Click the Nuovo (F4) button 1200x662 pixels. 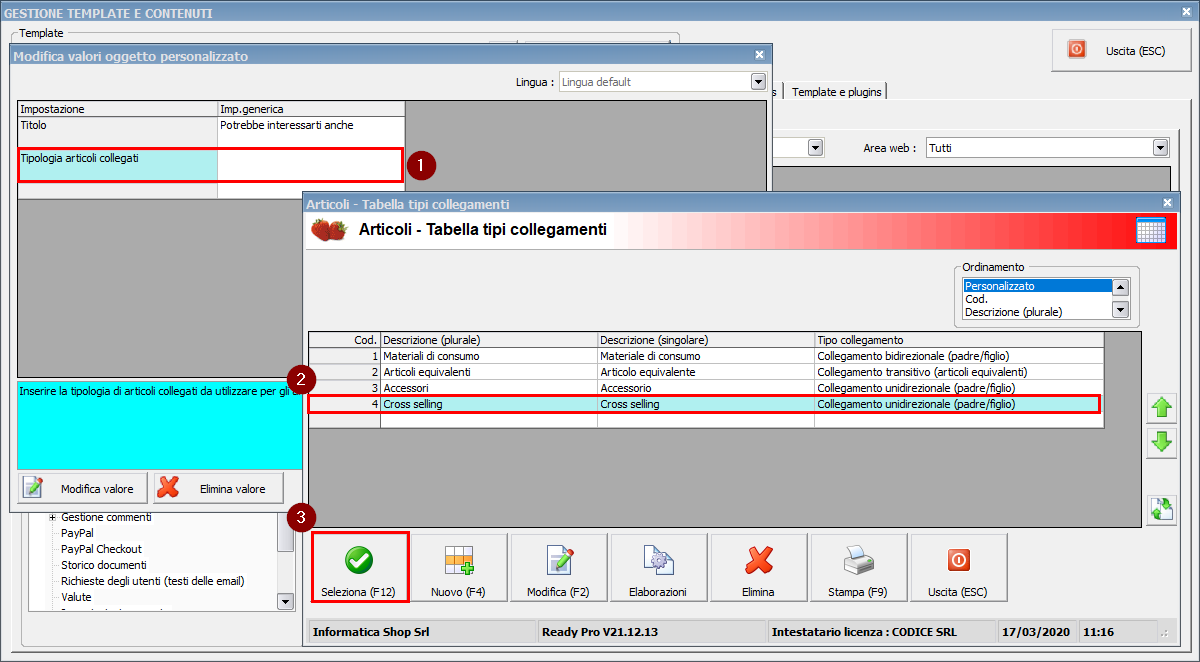[x=458, y=568]
